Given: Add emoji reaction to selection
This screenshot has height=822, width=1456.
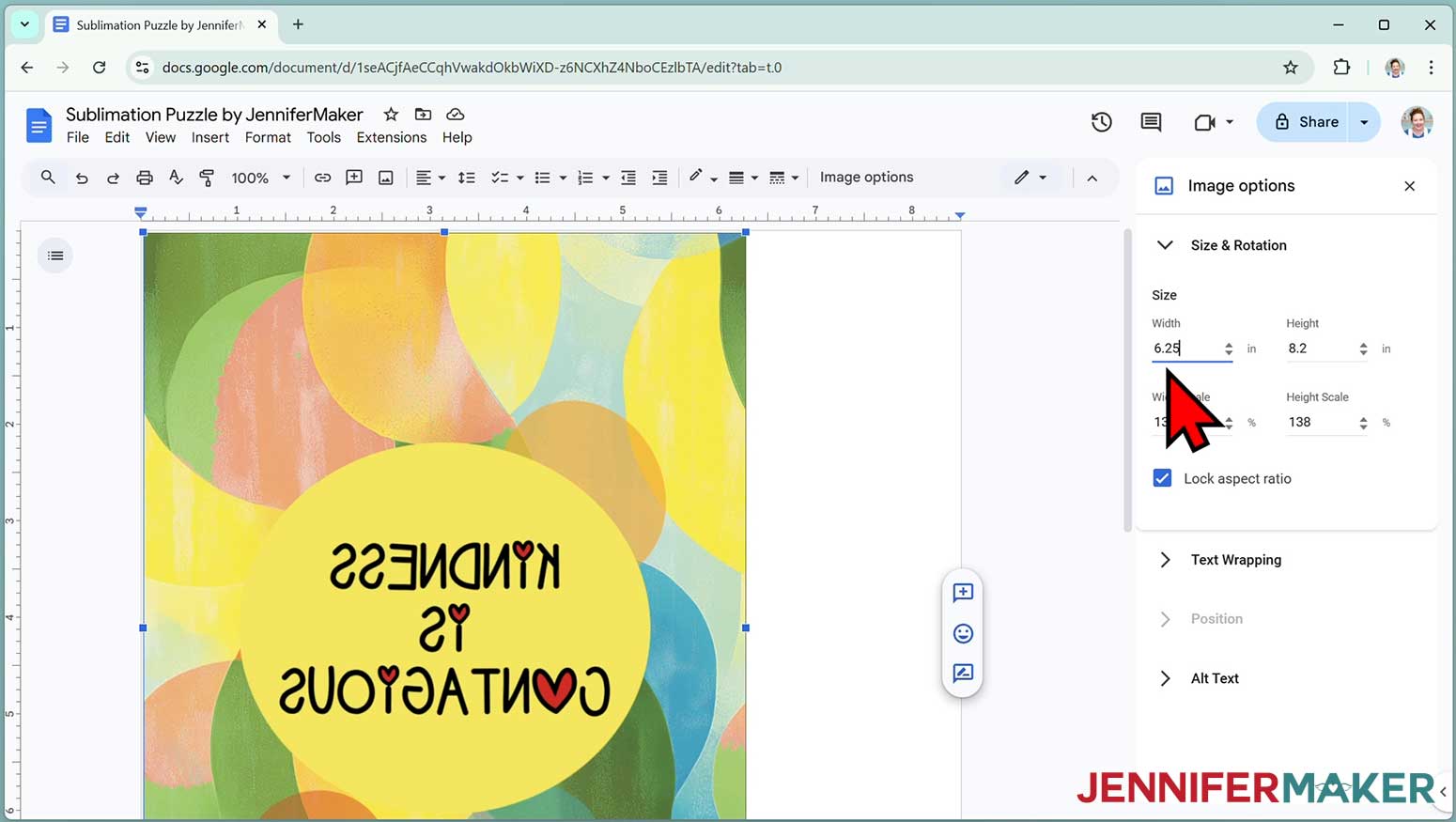Looking at the screenshot, I should coord(963,633).
